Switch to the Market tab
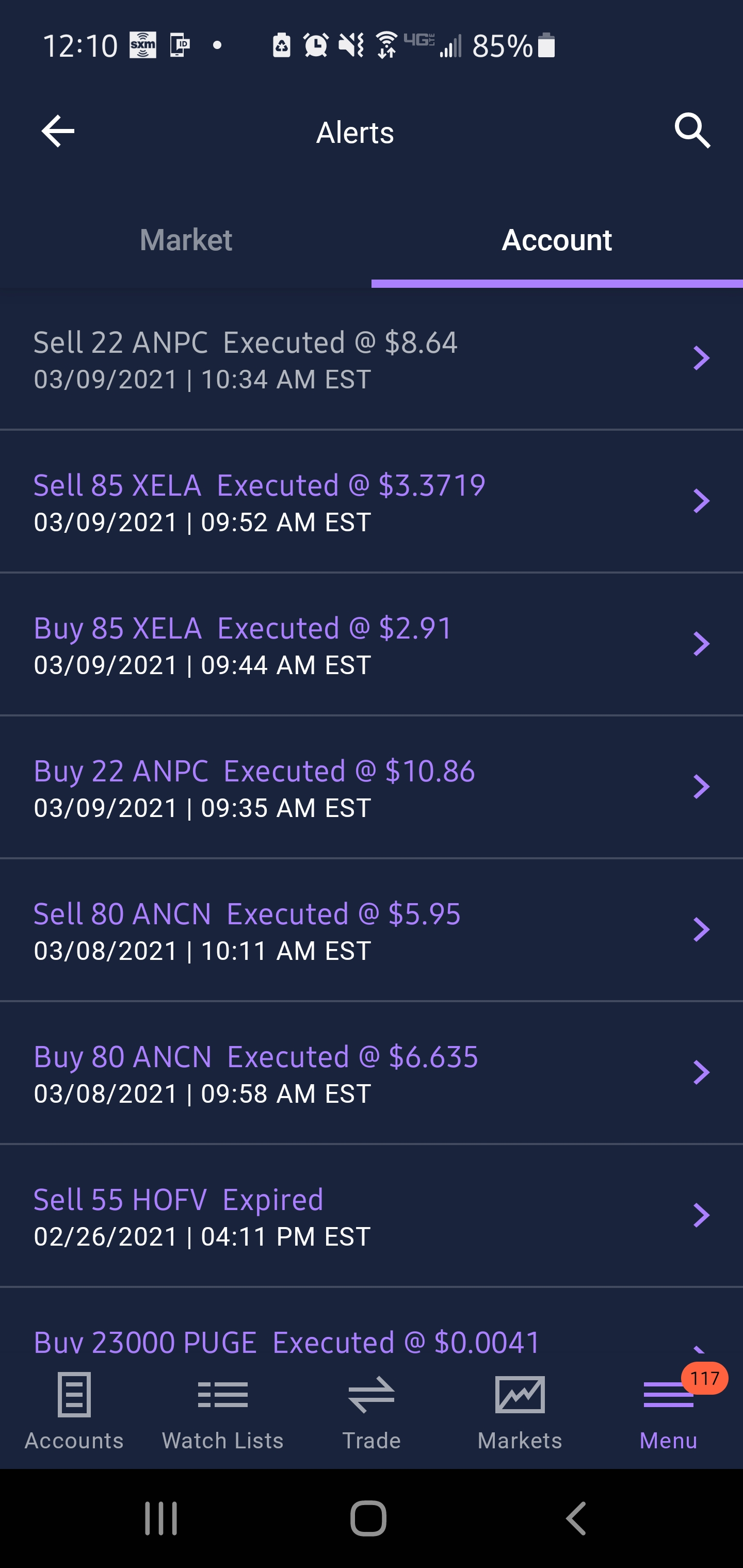Screen dimensions: 743x1568 pyautogui.click(x=186, y=240)
